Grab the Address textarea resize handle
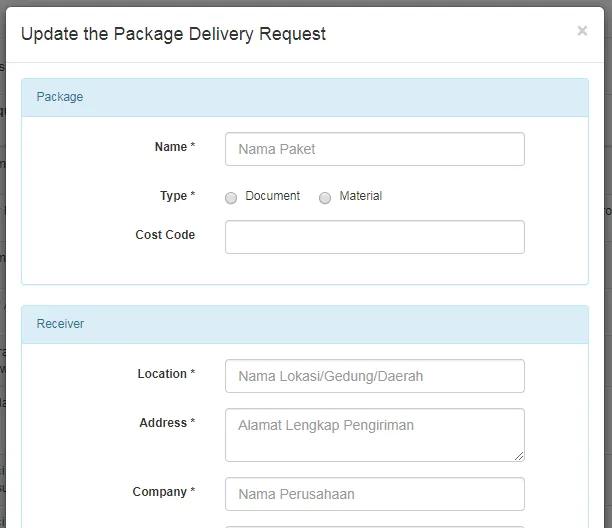The height and width of the screenshot is (528, 612). [519, 456]
